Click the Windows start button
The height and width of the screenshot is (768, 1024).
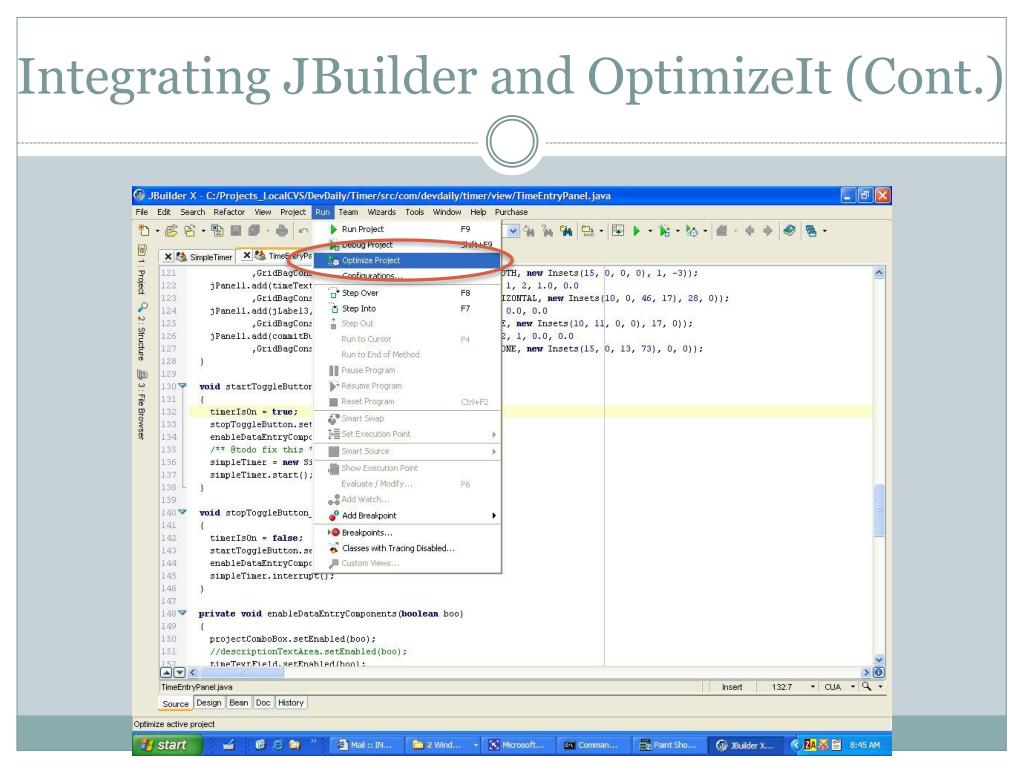click(x=167, y=744)
